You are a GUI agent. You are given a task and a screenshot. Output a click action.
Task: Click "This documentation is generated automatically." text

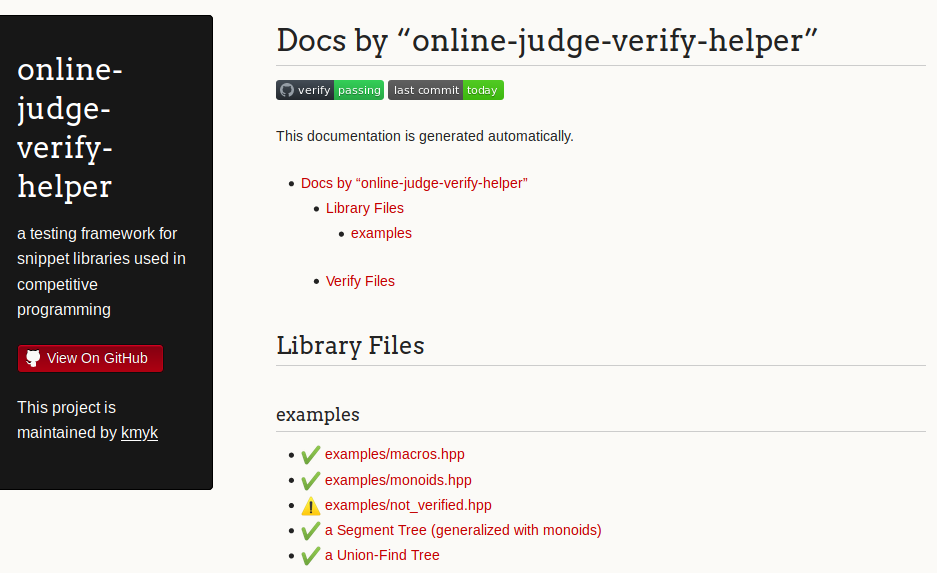tap(425, 136)
